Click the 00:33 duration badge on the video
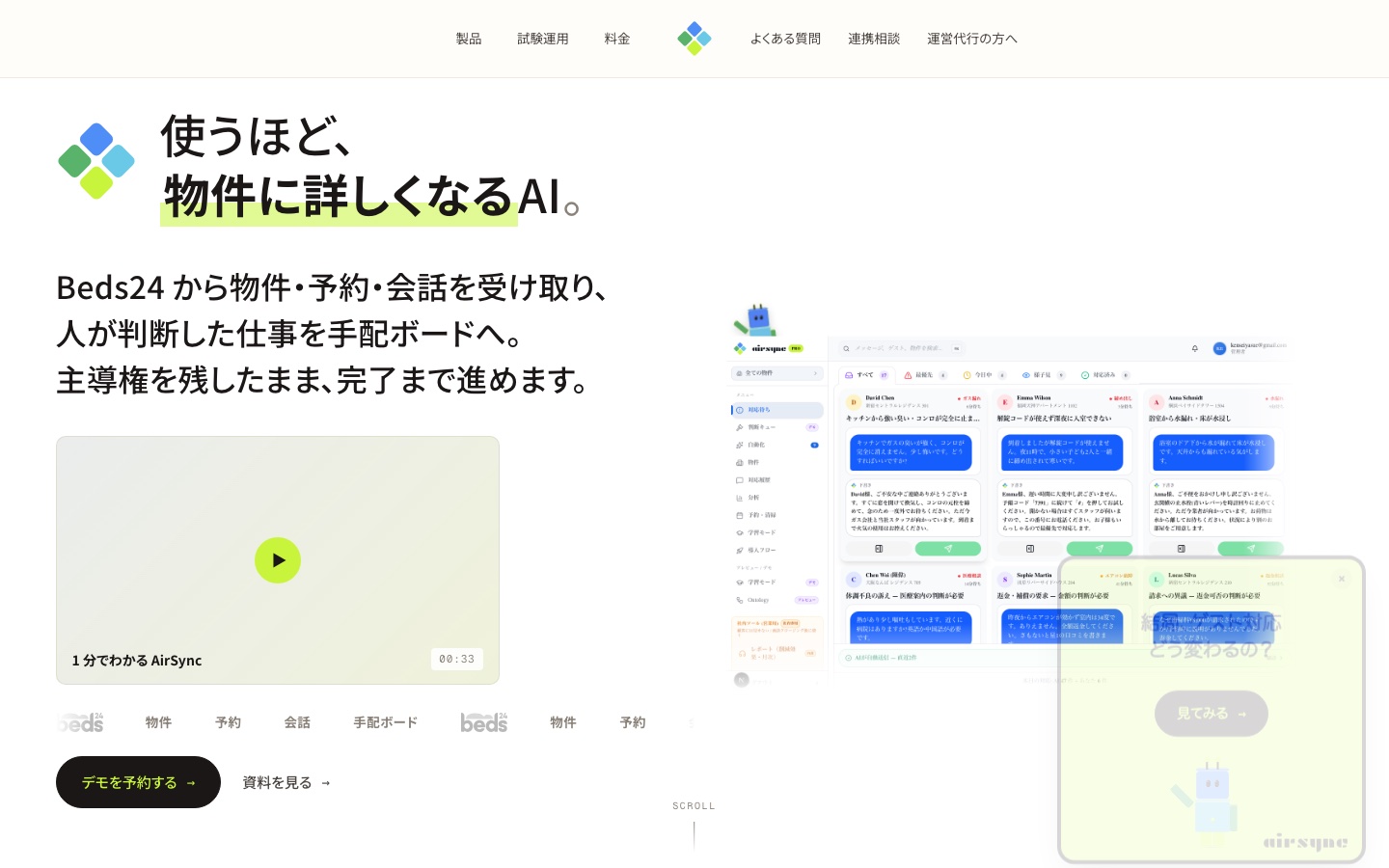 click(x=457, y=660)
